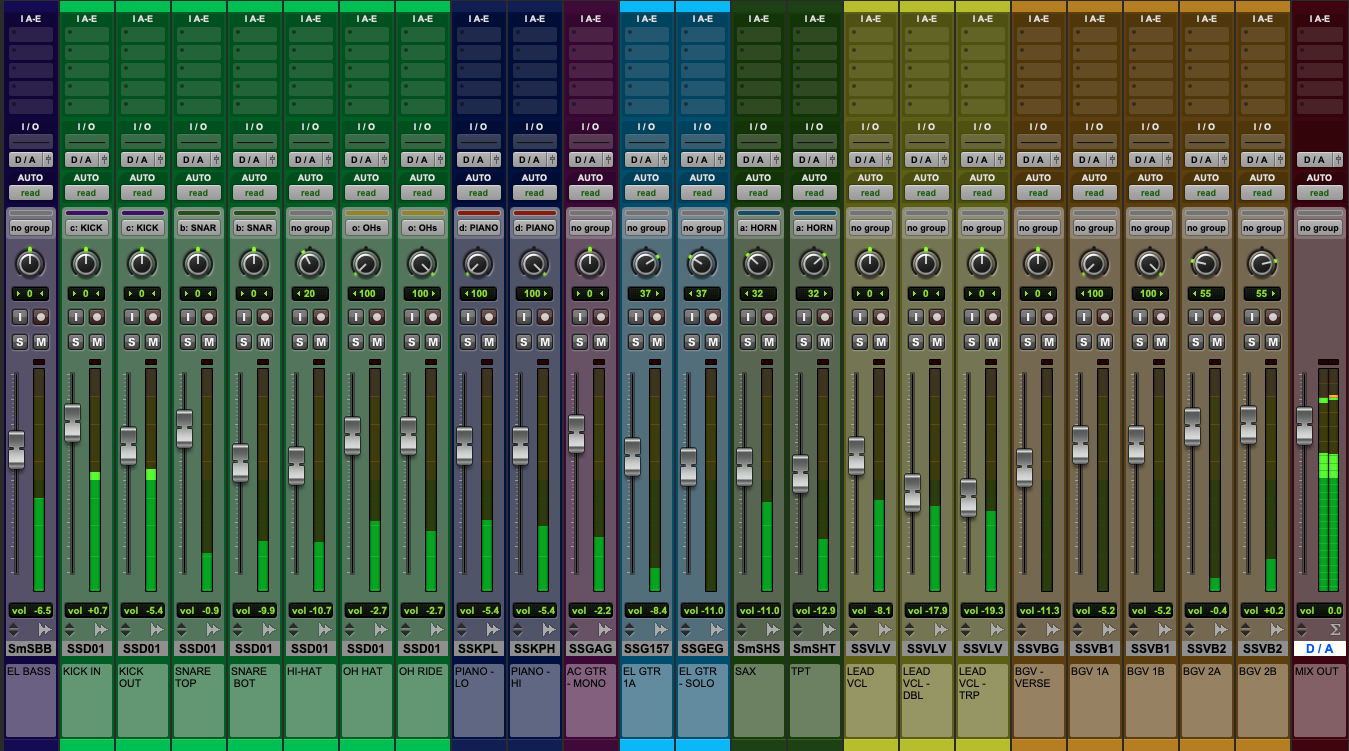
Task: Click double-arrow track icon on TPT strip
Action: click(x=829, y=630)
